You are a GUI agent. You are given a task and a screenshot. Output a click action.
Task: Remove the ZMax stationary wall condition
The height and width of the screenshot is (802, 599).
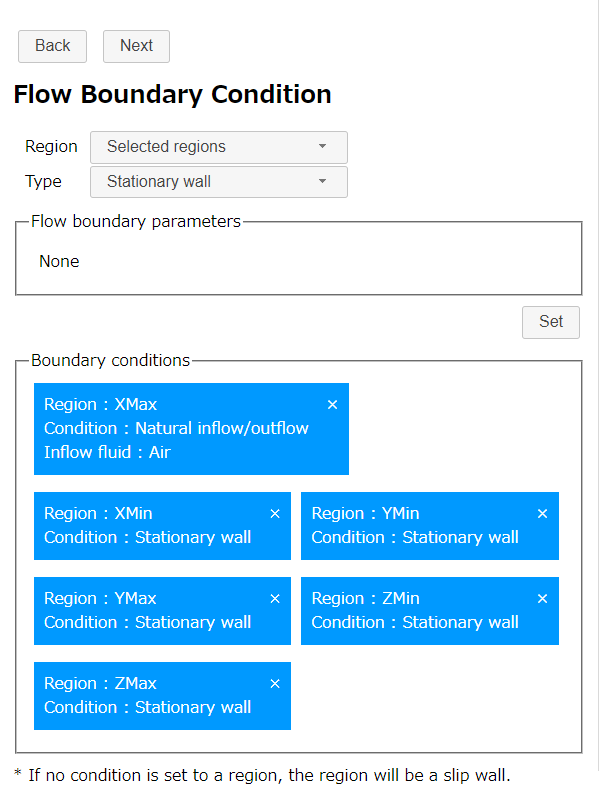275,683
